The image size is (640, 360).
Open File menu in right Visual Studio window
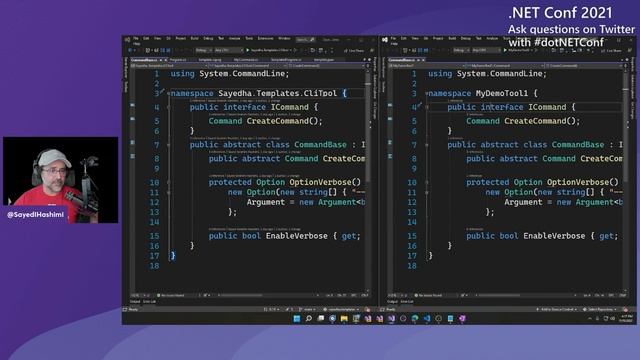point(393,38)
